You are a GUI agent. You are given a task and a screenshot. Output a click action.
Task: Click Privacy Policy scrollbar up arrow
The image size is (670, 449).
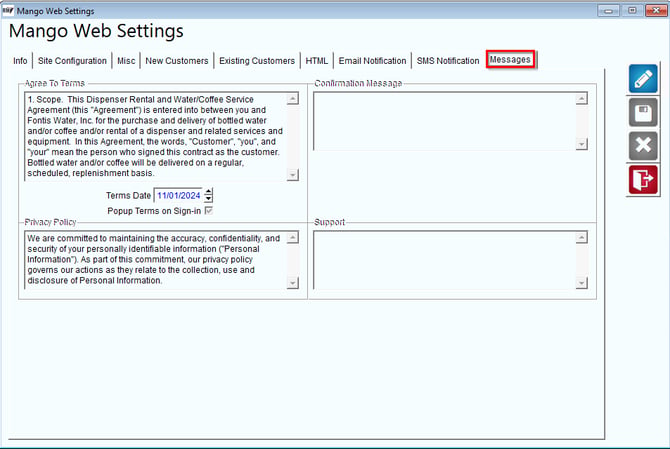[293, 238]
